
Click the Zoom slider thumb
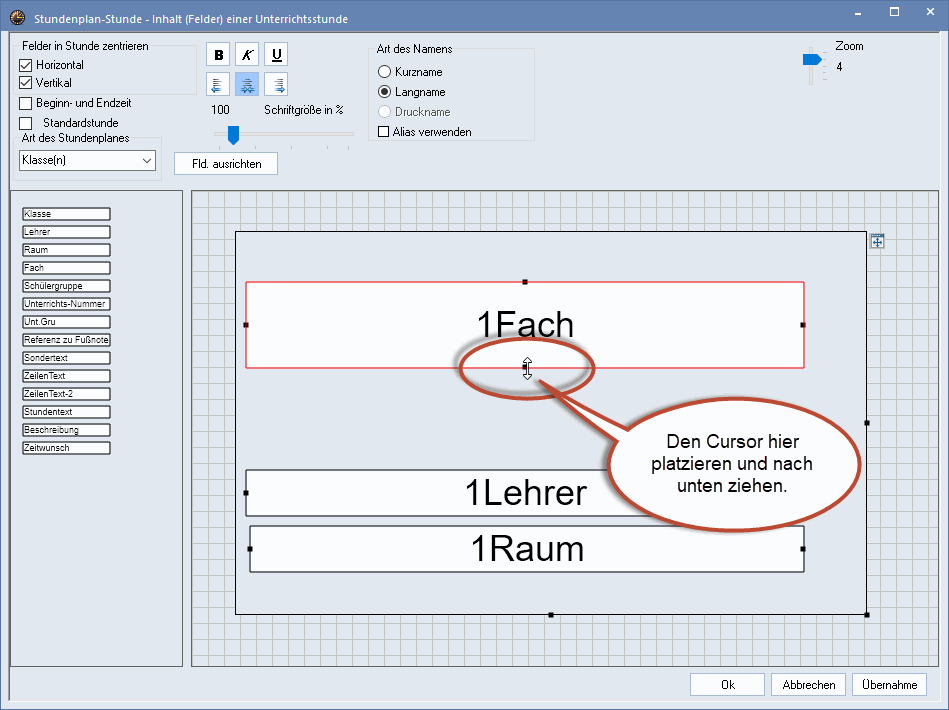(812, 59)
